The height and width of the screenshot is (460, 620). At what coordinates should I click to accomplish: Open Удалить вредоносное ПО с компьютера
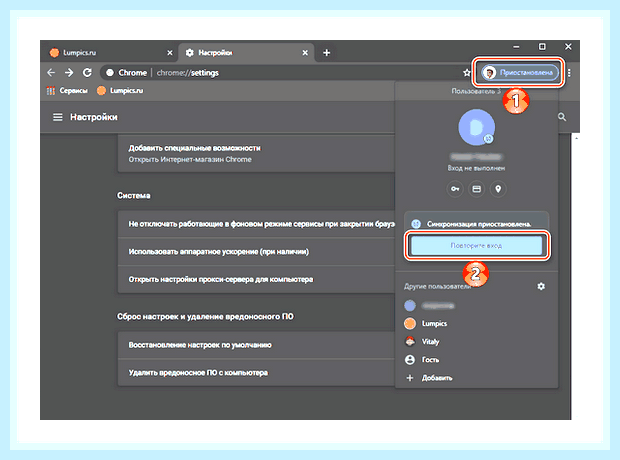coord(256,373)
